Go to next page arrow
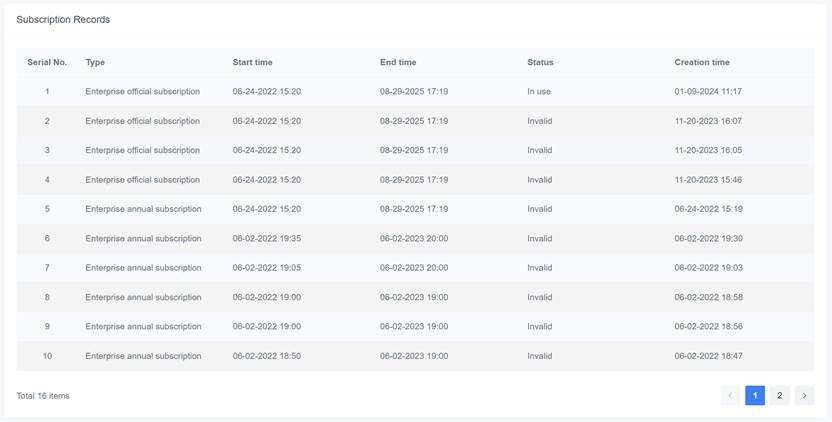Viewport: 832px width, 422px height. click(x=804, y=396)
